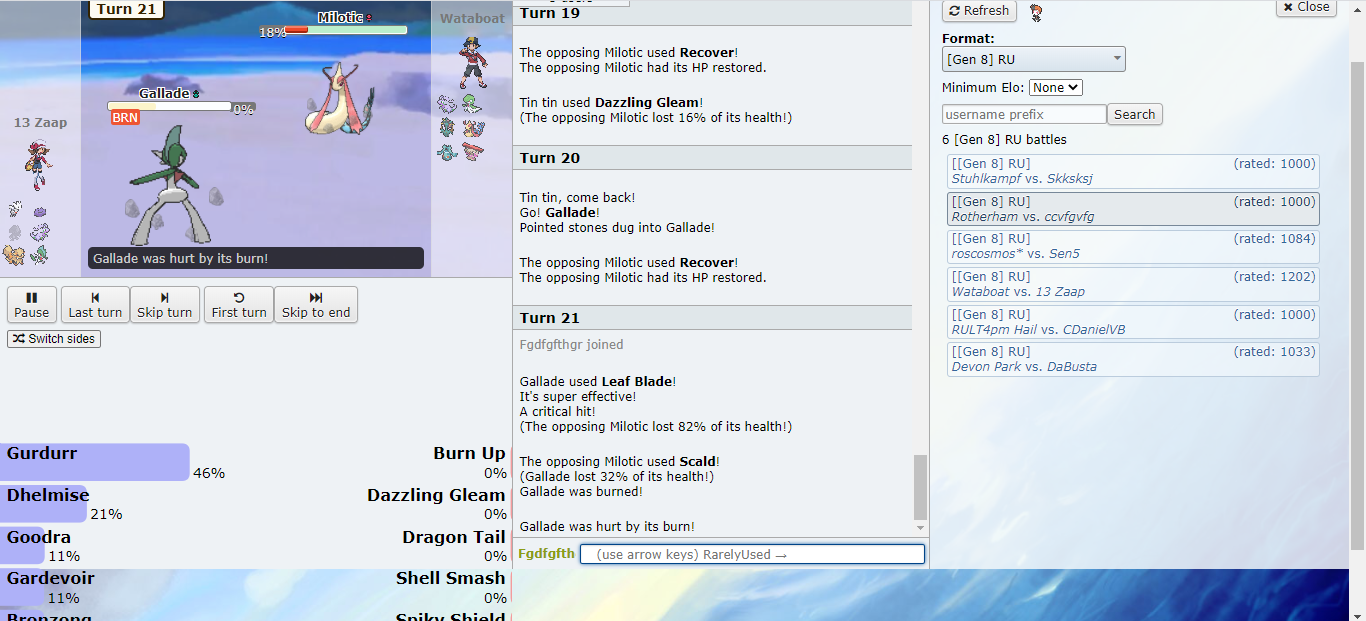The height and width of the screenshot is (621, 1366).
Task: Close the battles panel with Close button
Action: pyautogui.click(x=1306, y=7)
